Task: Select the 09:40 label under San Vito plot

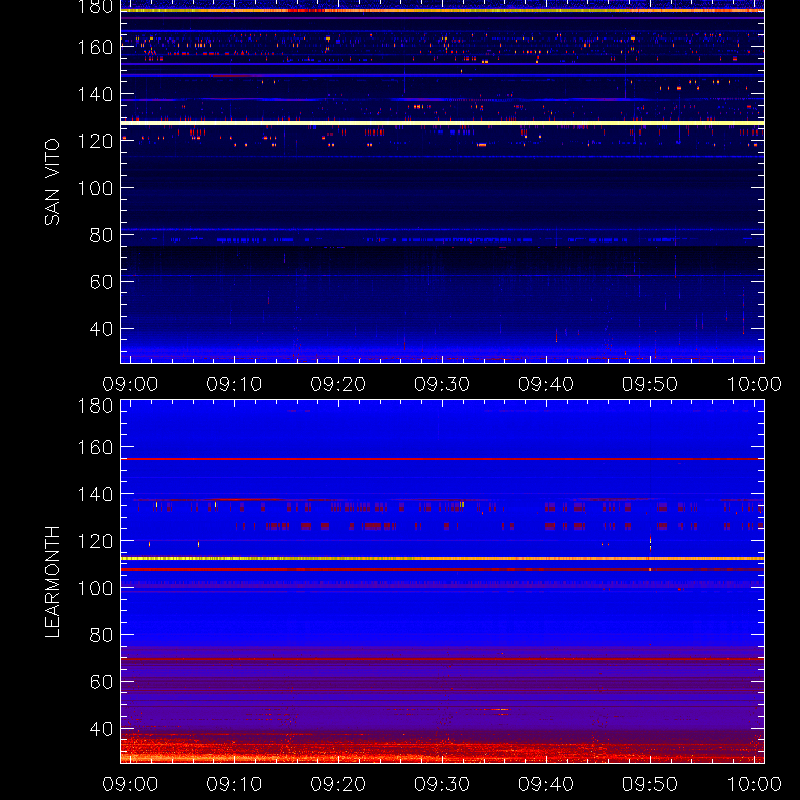Action: point(546,384)
